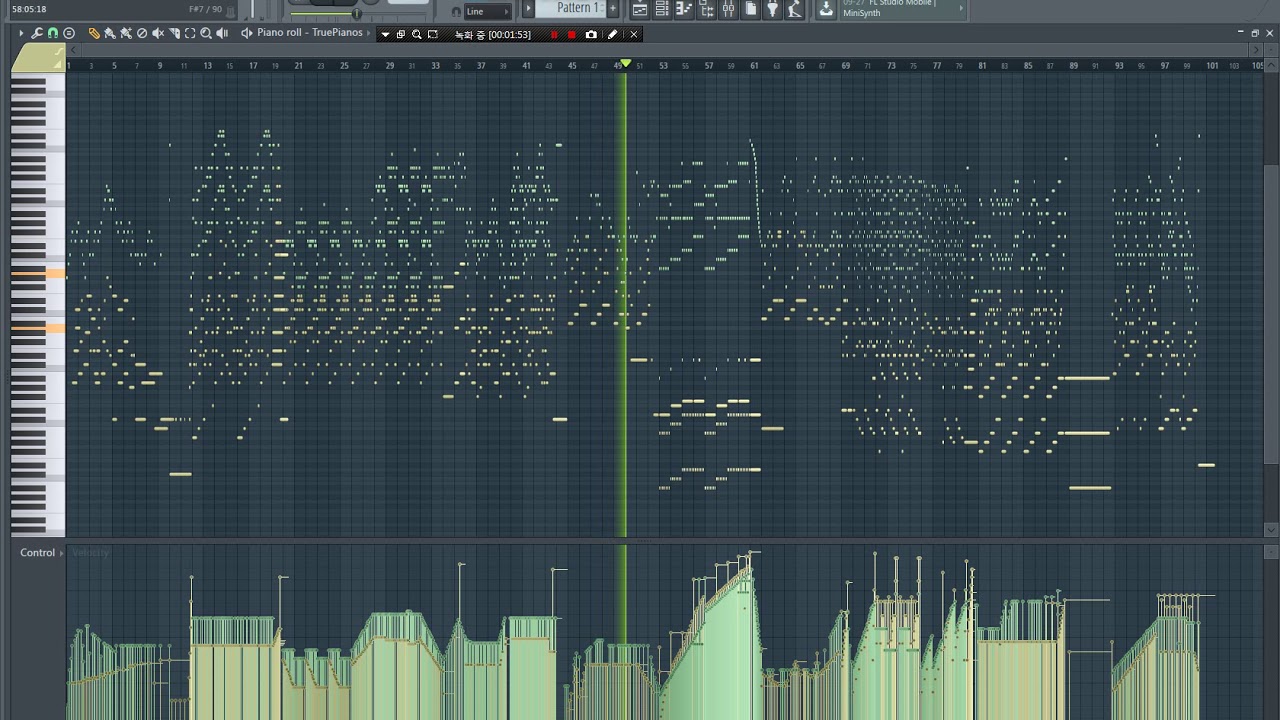Open the stamp chord options icon
Screen dimensions: 1280x720
pyautogui.click(x=69, y=33)
